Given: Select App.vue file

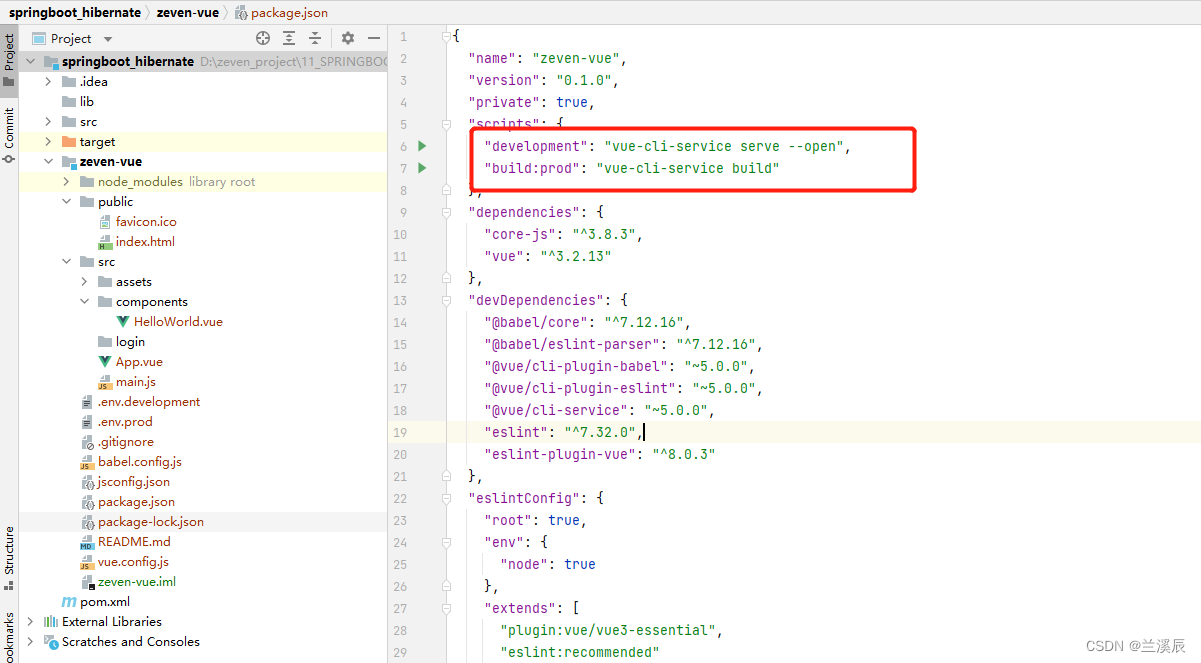Looking at the screenshot, I should point(131,361).
